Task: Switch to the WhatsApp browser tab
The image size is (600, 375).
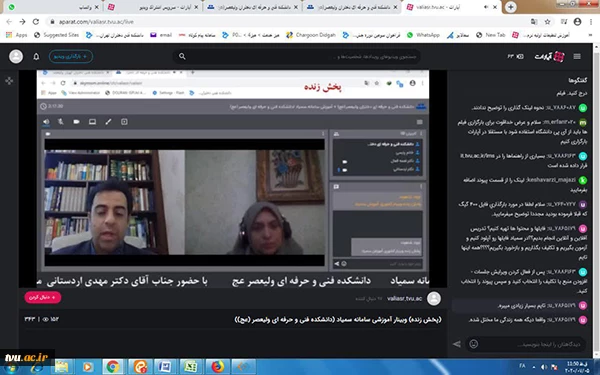Action: (x=54, y=7)
